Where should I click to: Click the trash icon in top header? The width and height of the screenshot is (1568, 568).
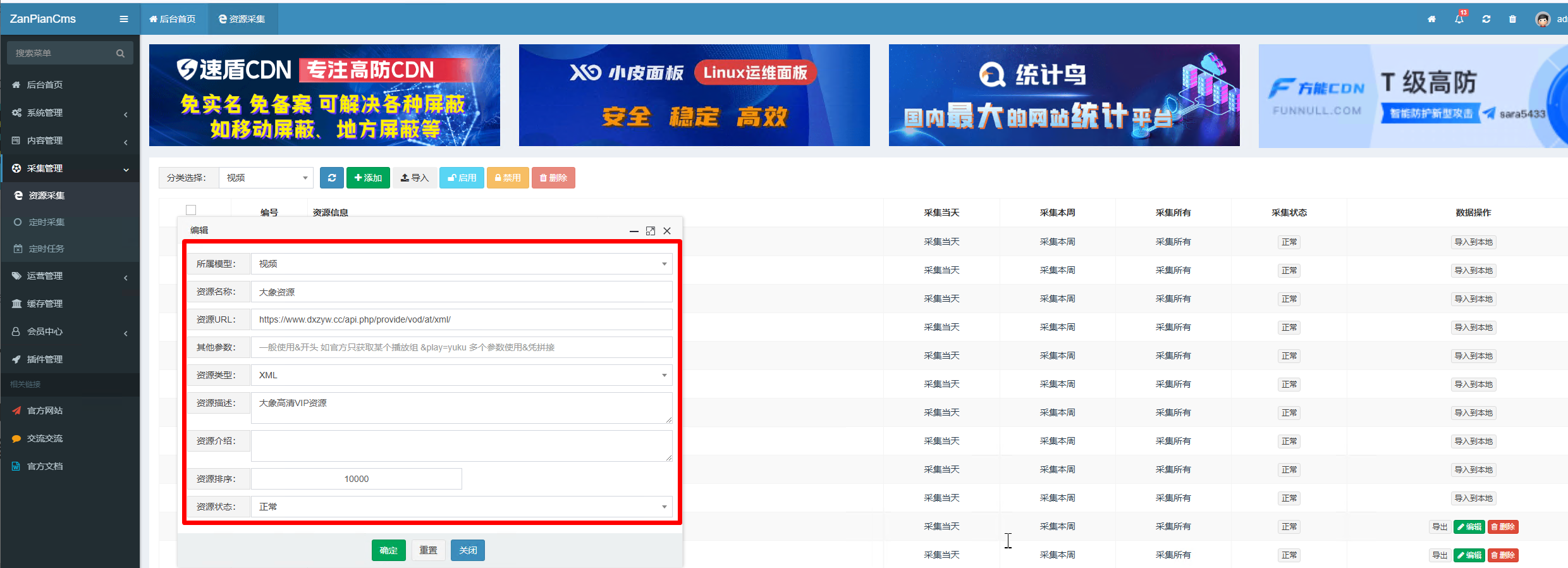click(1512, 19)
